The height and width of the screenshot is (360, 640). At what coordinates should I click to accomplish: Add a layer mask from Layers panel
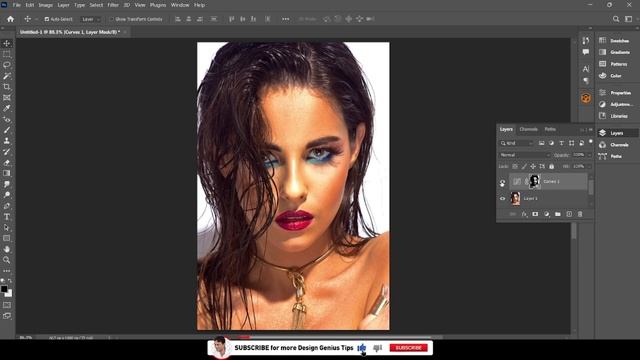[x=535, y=214]
